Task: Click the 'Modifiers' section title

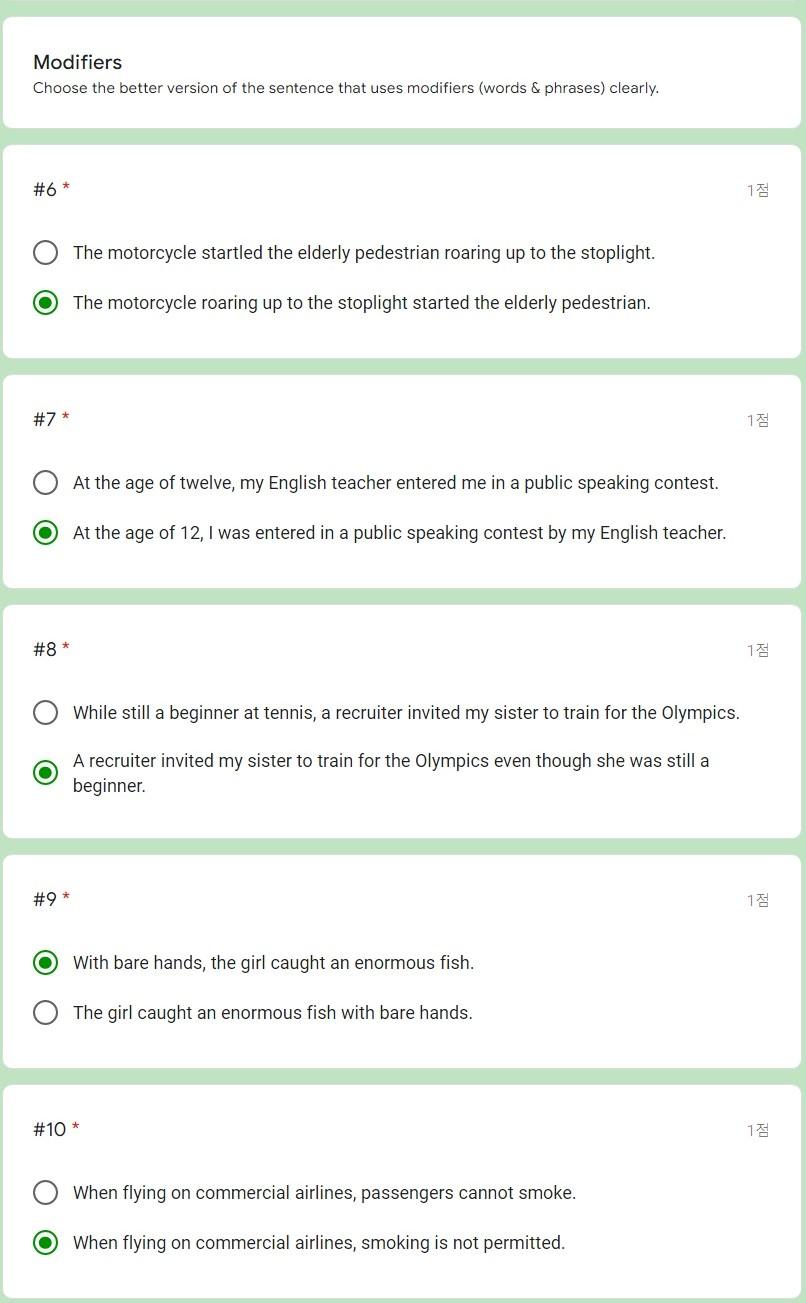Action: coord(77,62)
